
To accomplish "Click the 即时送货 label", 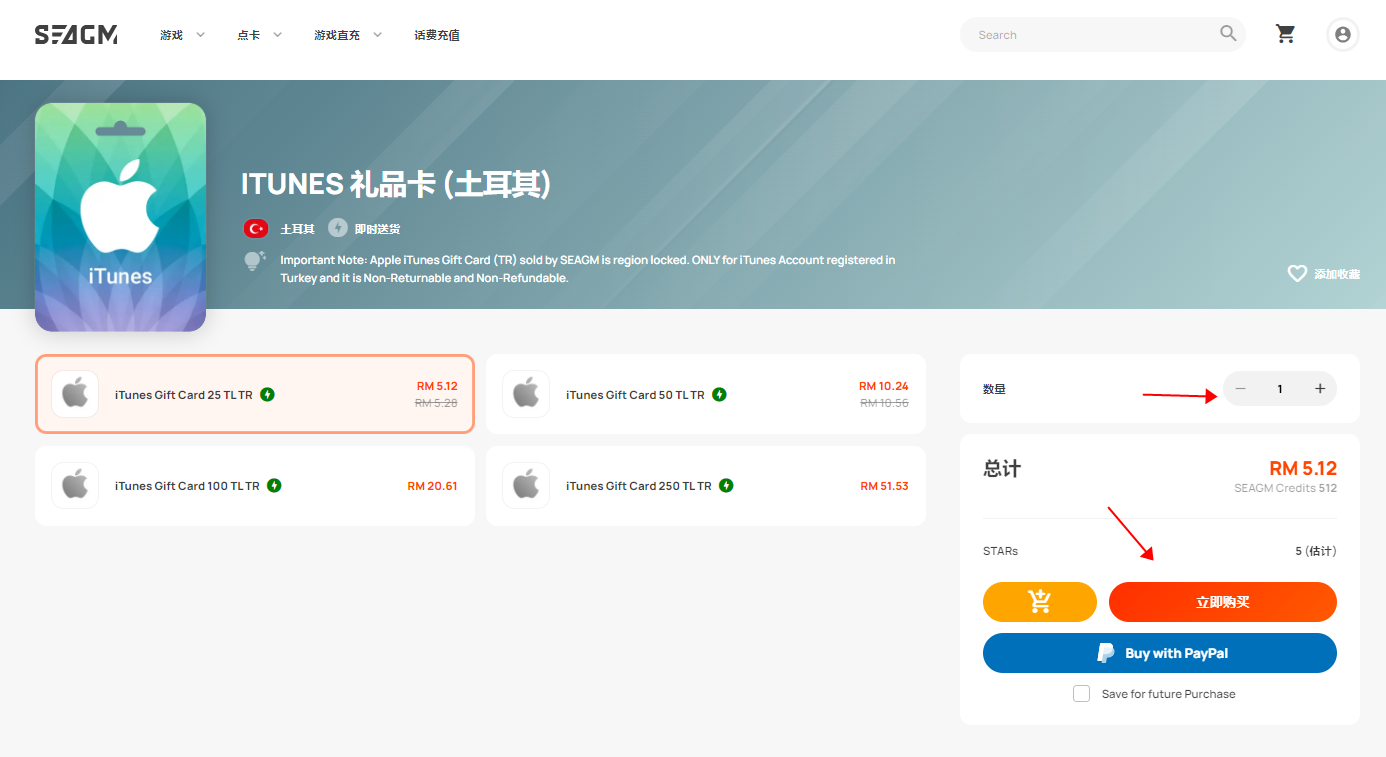I will [377, 229].
